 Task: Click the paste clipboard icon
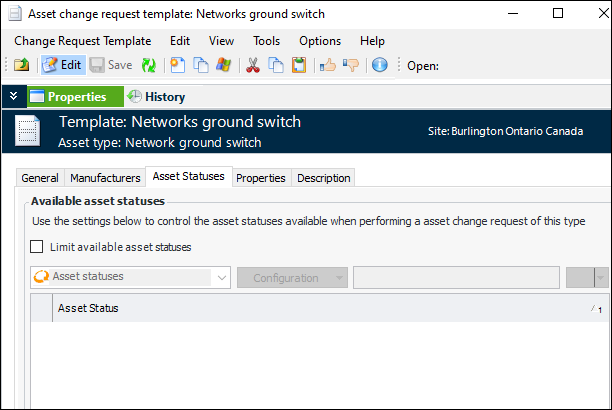click(x=298, y=66)
